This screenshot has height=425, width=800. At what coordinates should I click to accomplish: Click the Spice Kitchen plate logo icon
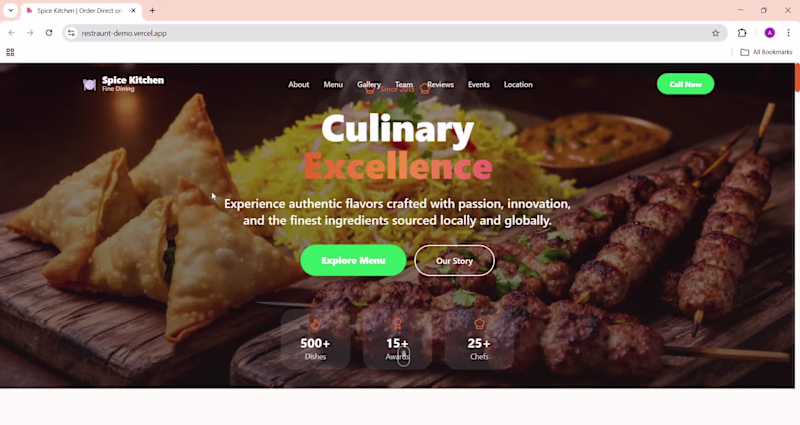click(x=89, y=84)
